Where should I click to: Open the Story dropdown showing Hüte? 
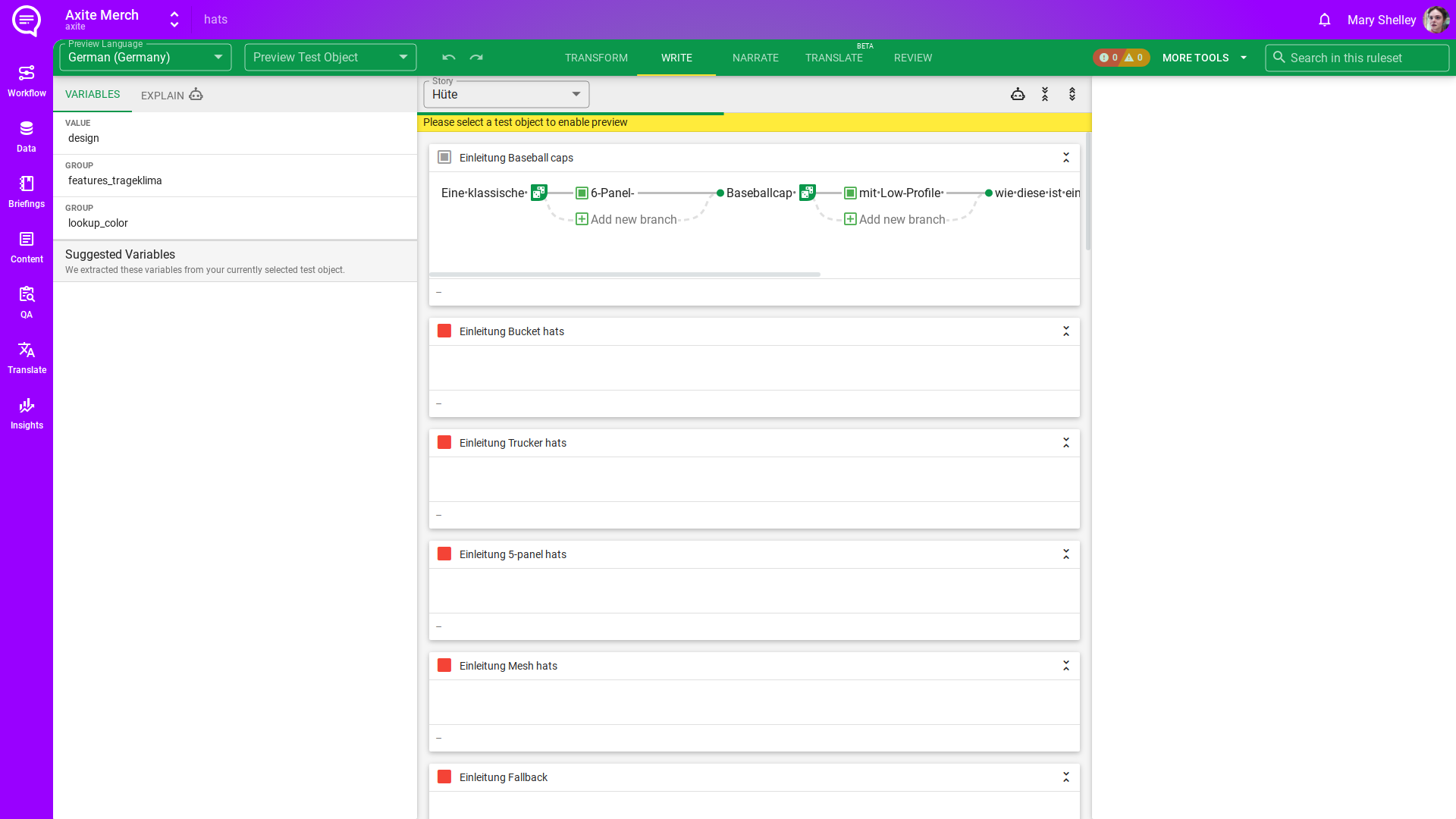[x=507, y=94]
